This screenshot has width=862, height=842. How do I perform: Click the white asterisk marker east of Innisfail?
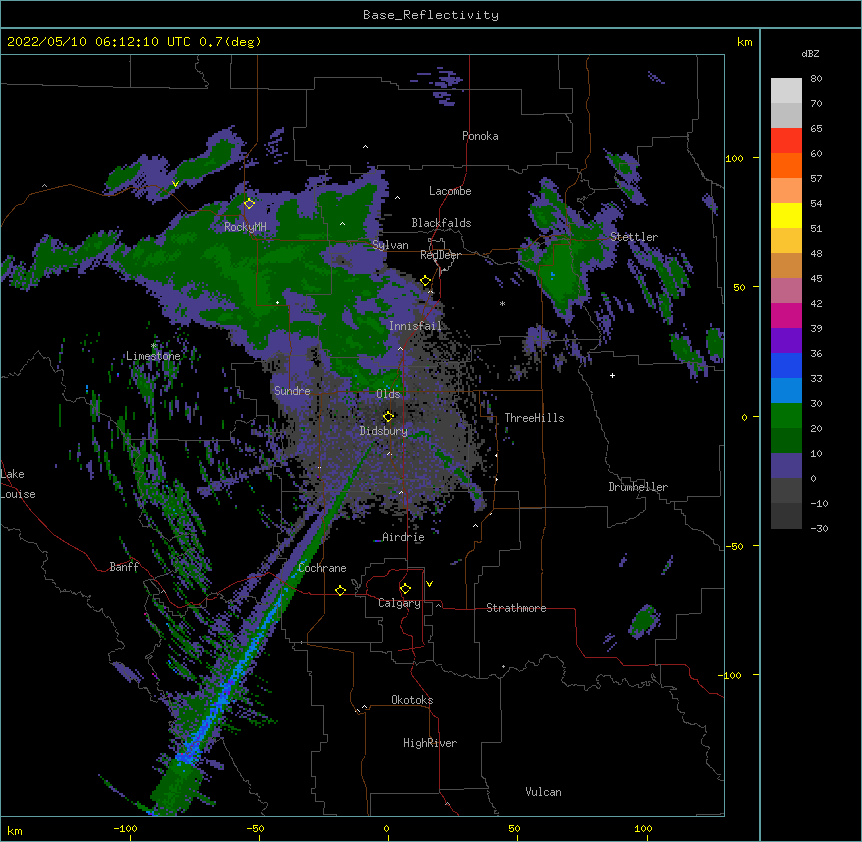tap(502, 303)
